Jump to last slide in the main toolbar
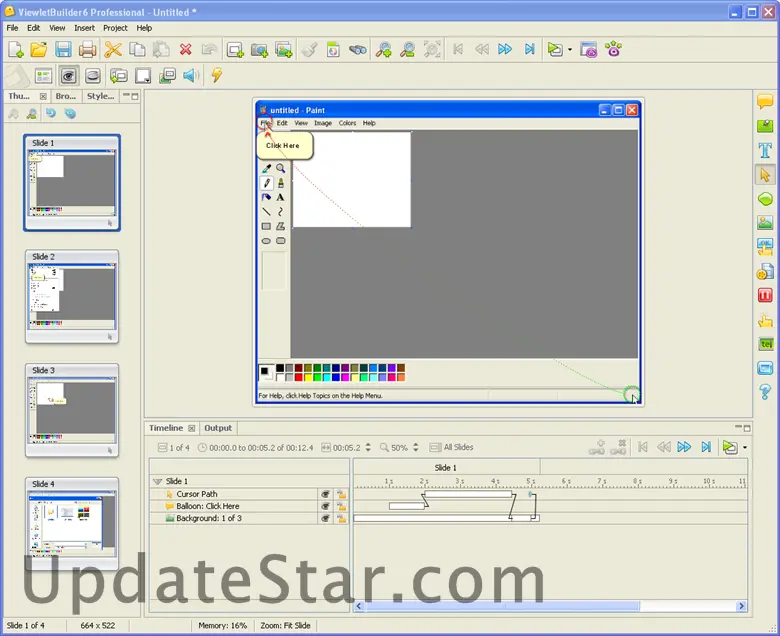 pos(529,49)
